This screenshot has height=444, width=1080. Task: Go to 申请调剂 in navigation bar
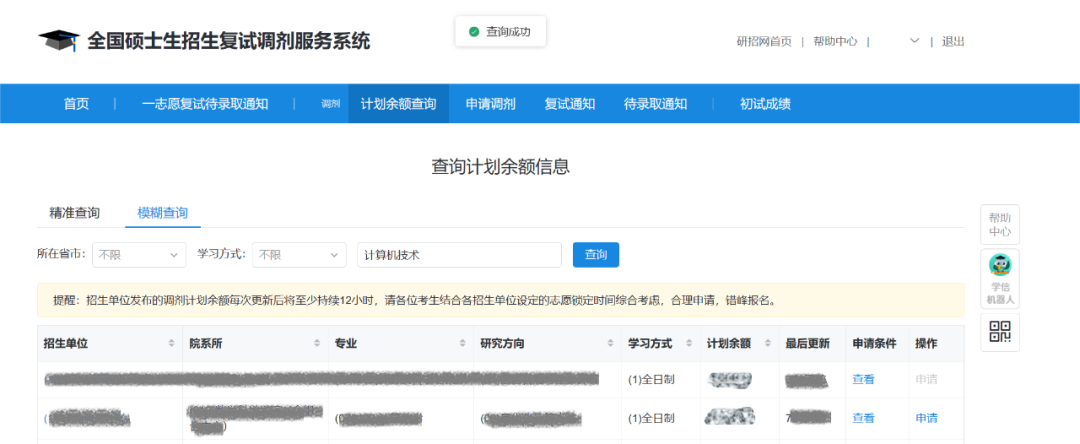pos(490,104)
